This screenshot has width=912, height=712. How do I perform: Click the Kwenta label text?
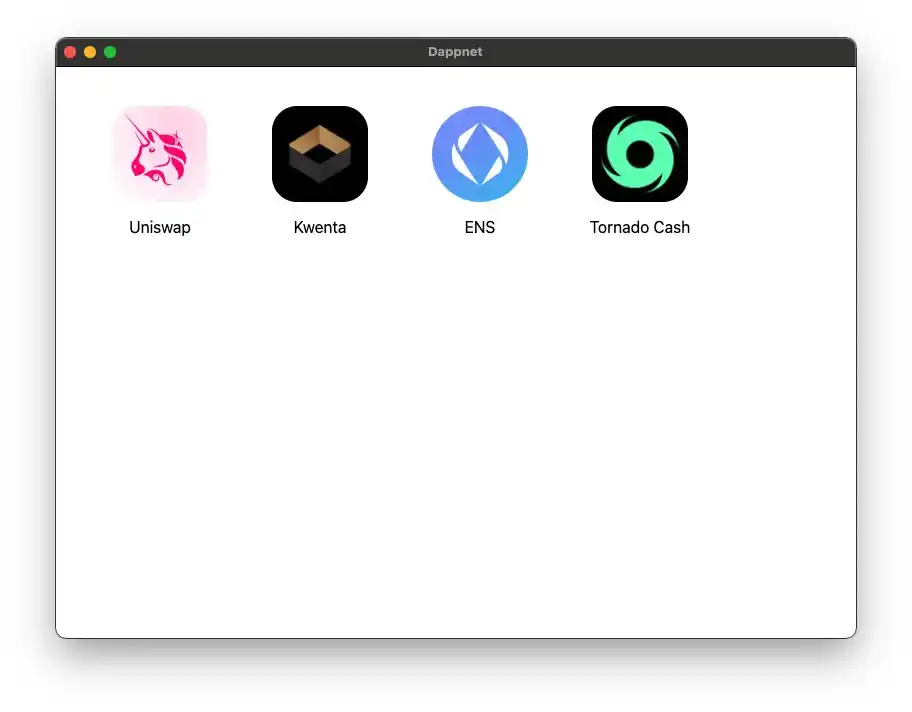[x=320, y=227]
